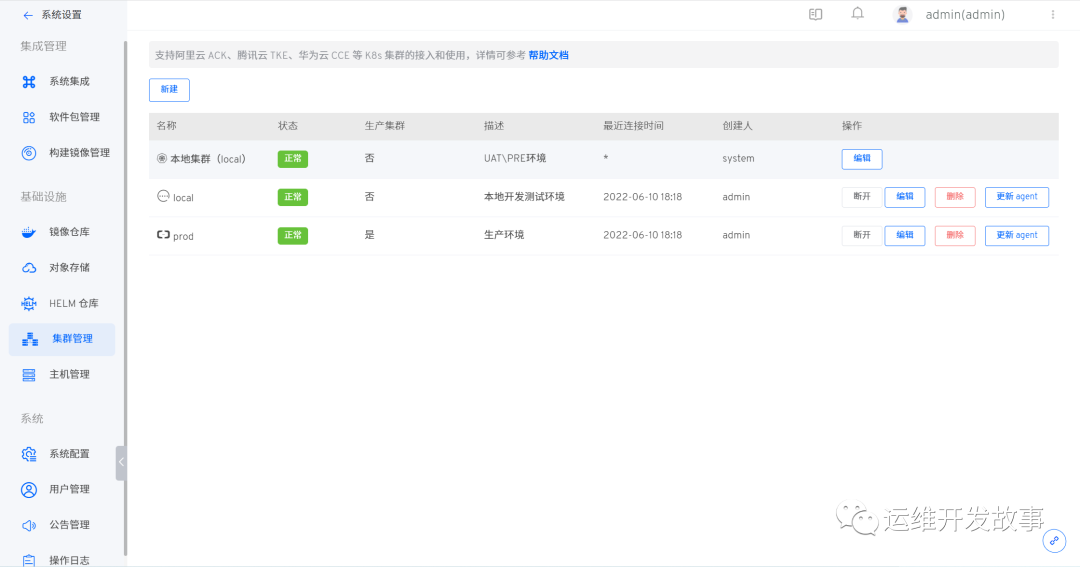Click the system creator cell
Screen dimensions: 1080x567
click(738, 158)
